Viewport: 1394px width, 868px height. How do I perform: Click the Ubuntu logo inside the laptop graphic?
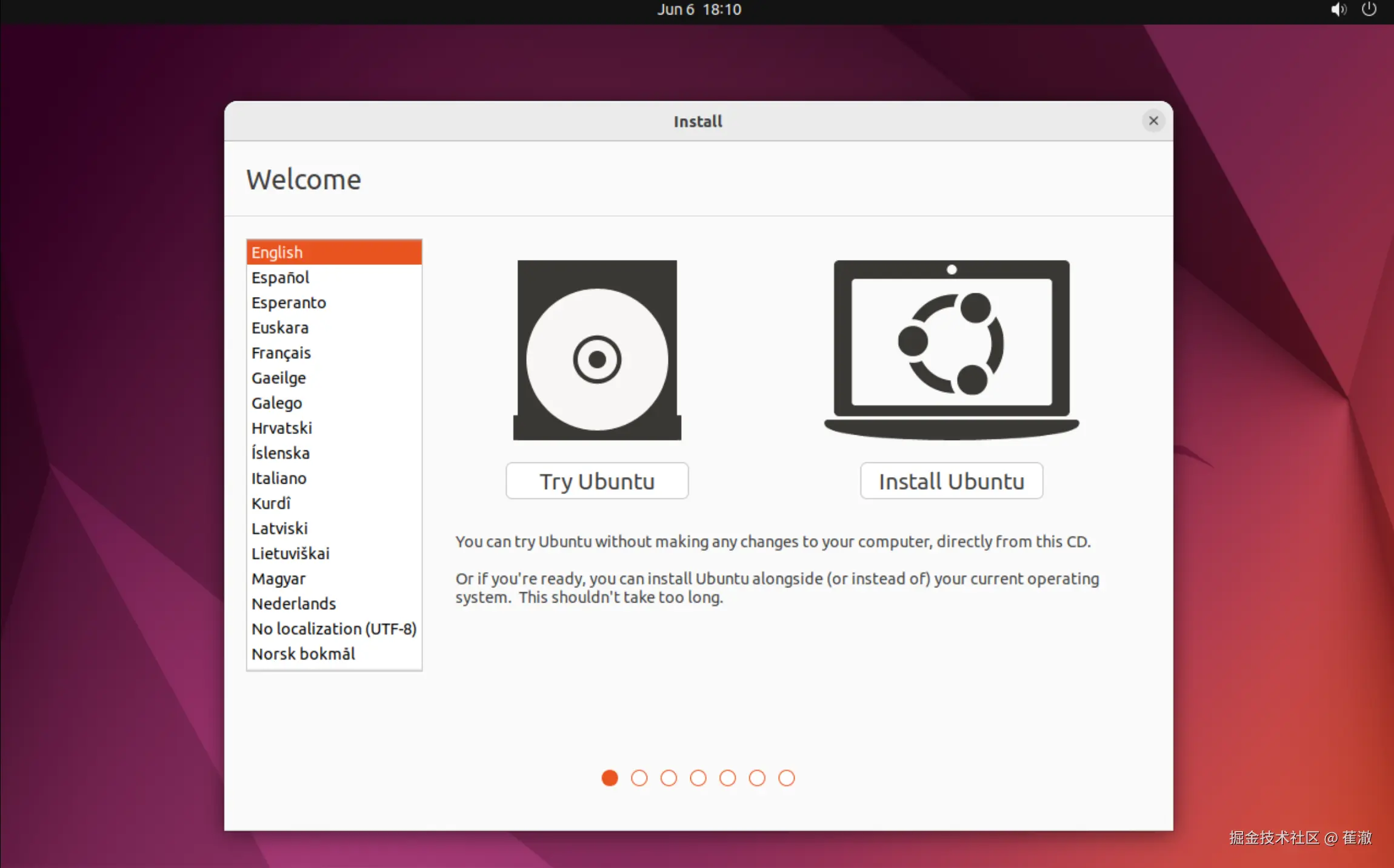(x=950, y=342)
